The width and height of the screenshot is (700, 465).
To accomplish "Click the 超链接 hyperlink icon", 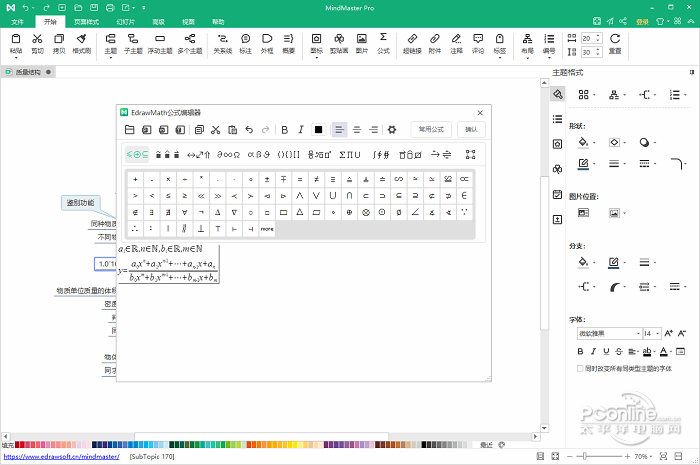I will coord(411,42).
